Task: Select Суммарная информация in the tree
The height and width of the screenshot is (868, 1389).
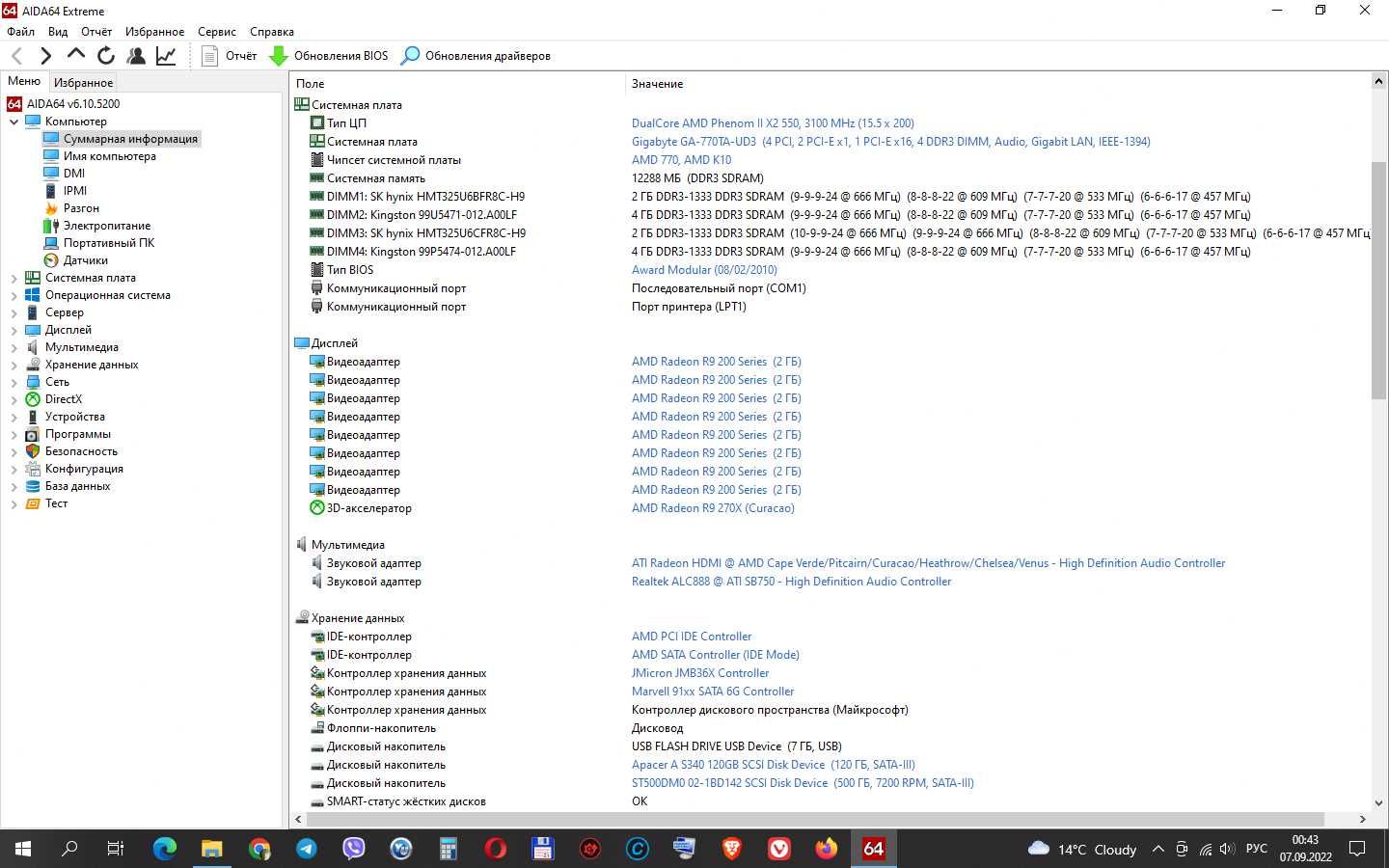Action: tap(130, 139)
